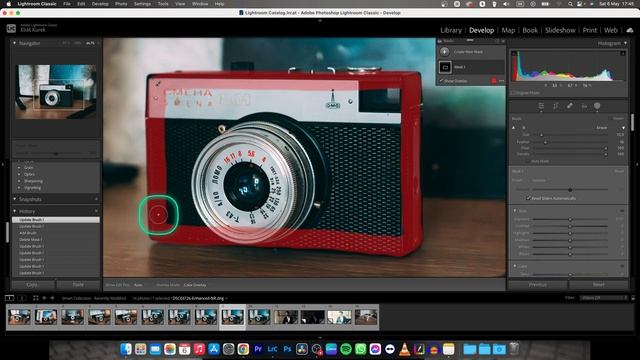The height and width of the screenshot is (360, 640).
Task: Open VLC from the Dock
Action: coord(404,349)
